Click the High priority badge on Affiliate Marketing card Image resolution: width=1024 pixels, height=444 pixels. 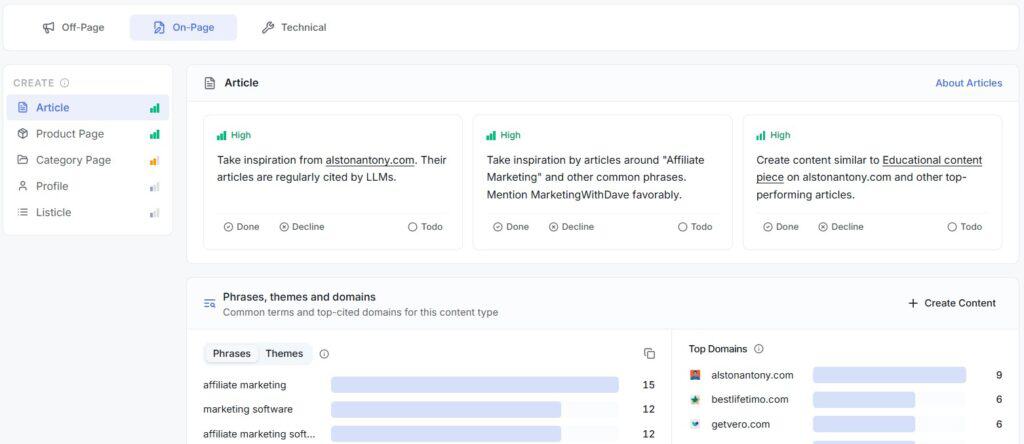coord(504,135)
